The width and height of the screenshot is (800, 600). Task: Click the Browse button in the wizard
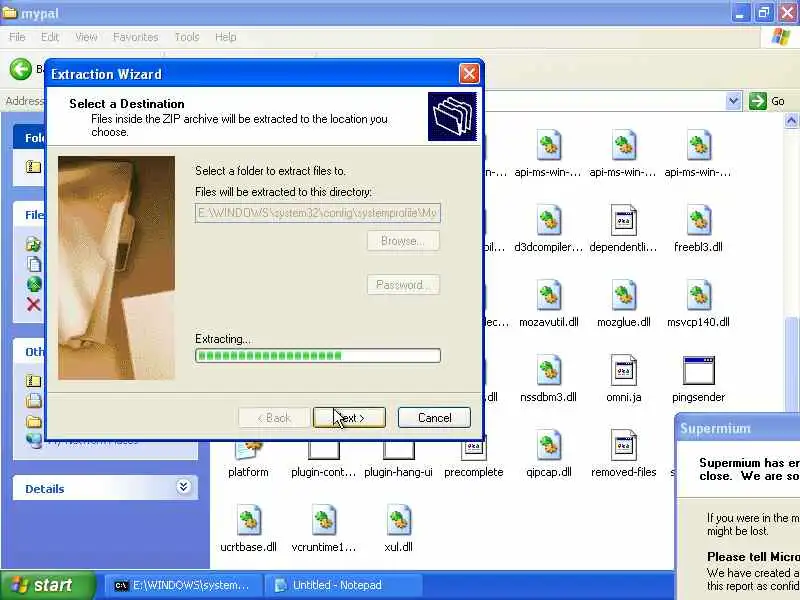(403, 241)
